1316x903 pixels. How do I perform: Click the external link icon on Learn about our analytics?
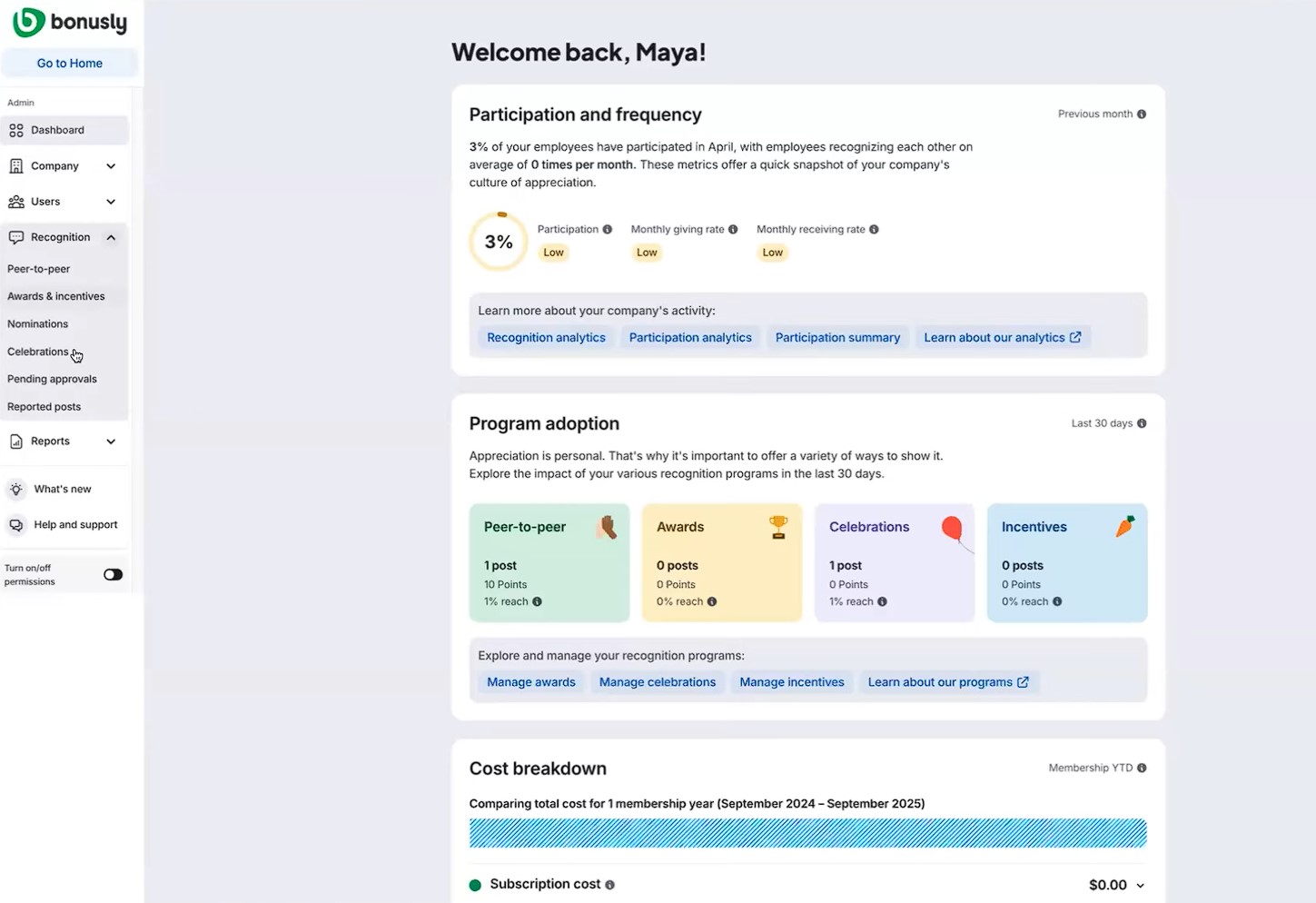[x=1076, y=337]
